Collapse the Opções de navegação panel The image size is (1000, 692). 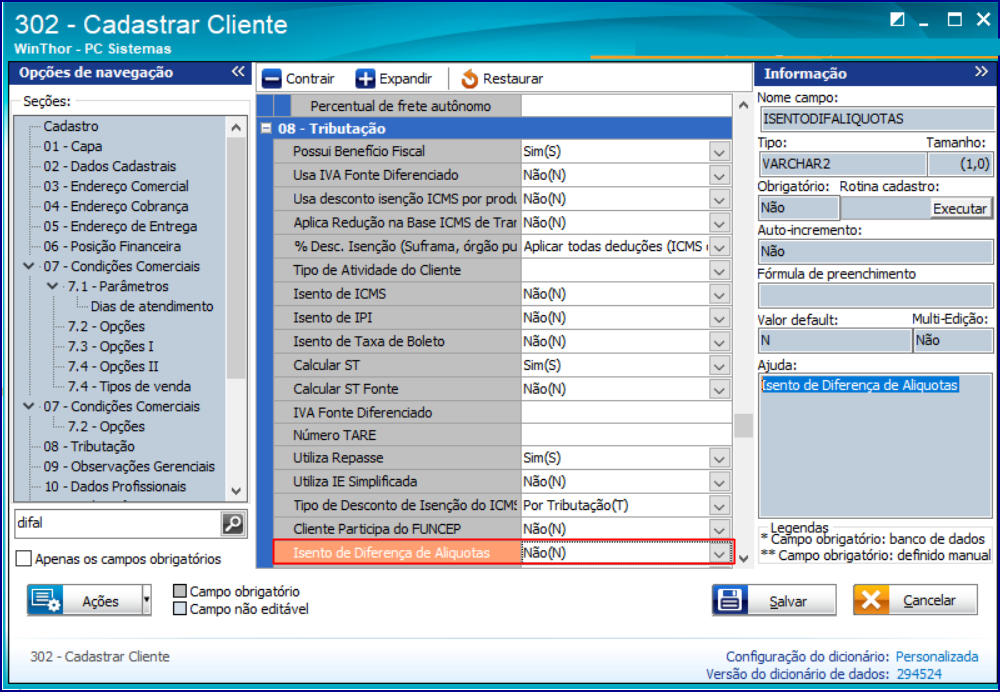coord(238,71)
